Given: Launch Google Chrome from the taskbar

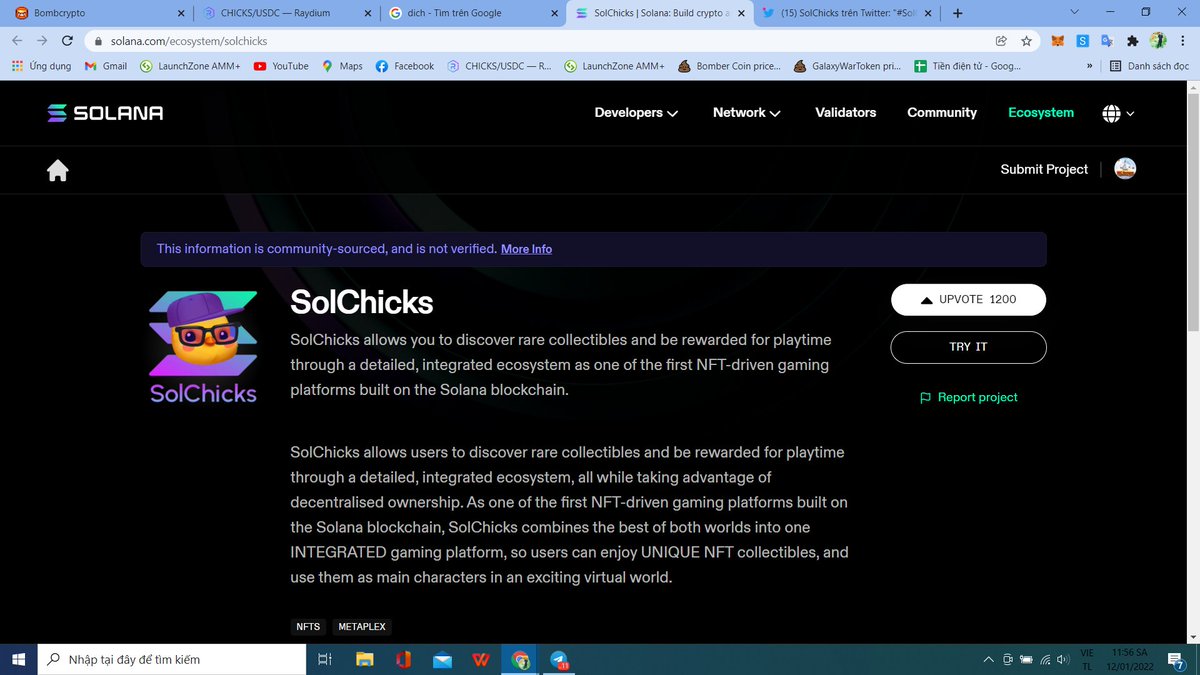Looking at the screenshot, I should click(519, 659).
